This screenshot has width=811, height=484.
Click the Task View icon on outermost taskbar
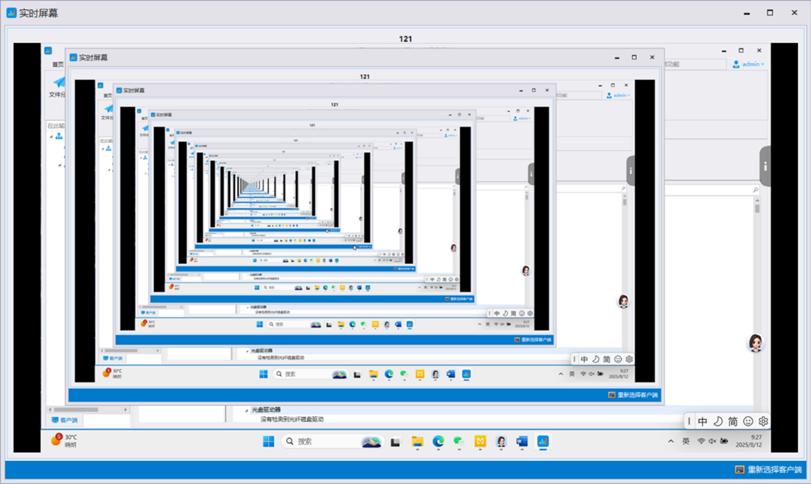click(x=396, y=441)
